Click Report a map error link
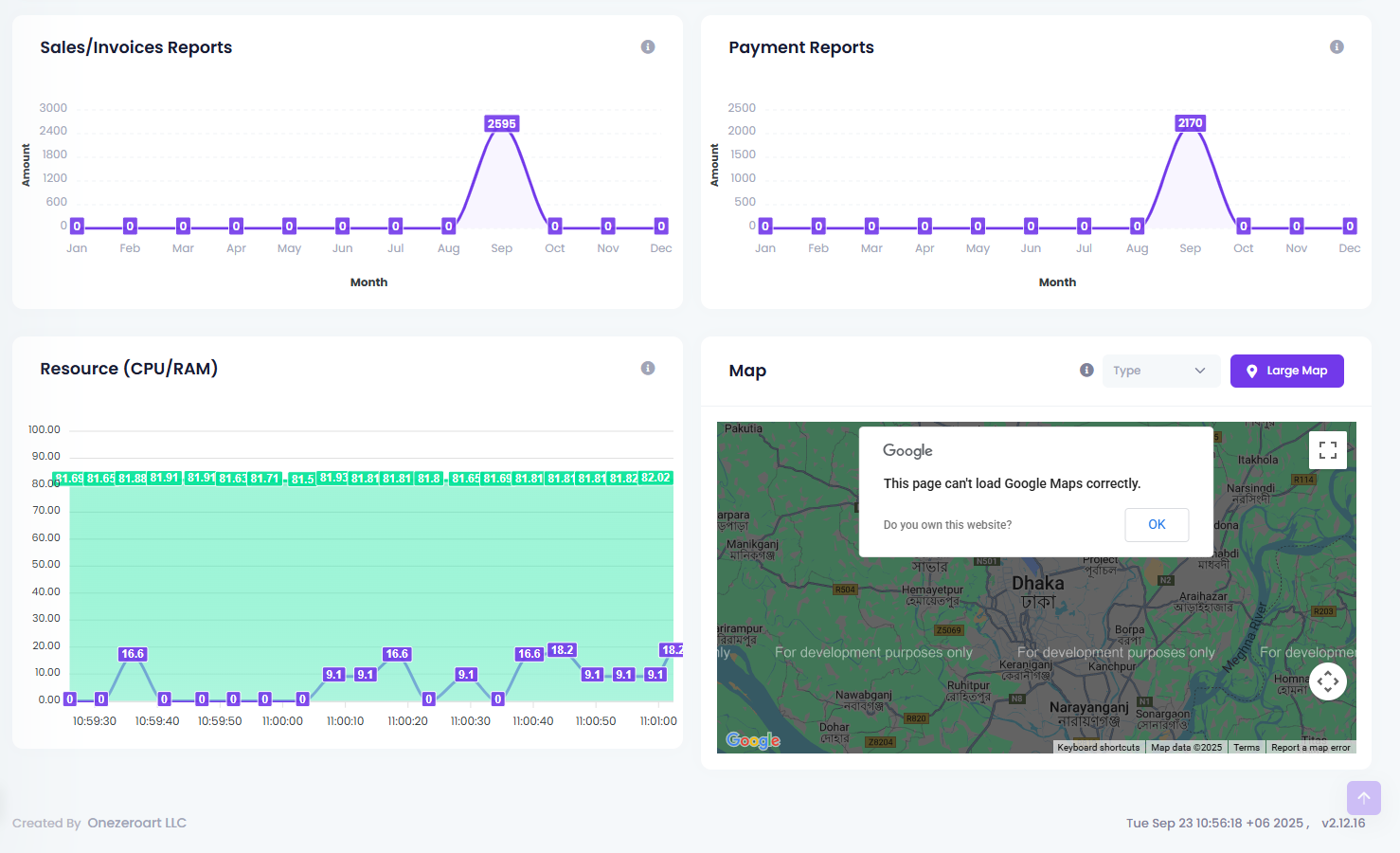This screenshot has width=1400, height=853. pyautogui.click(x=1310, y=748)
